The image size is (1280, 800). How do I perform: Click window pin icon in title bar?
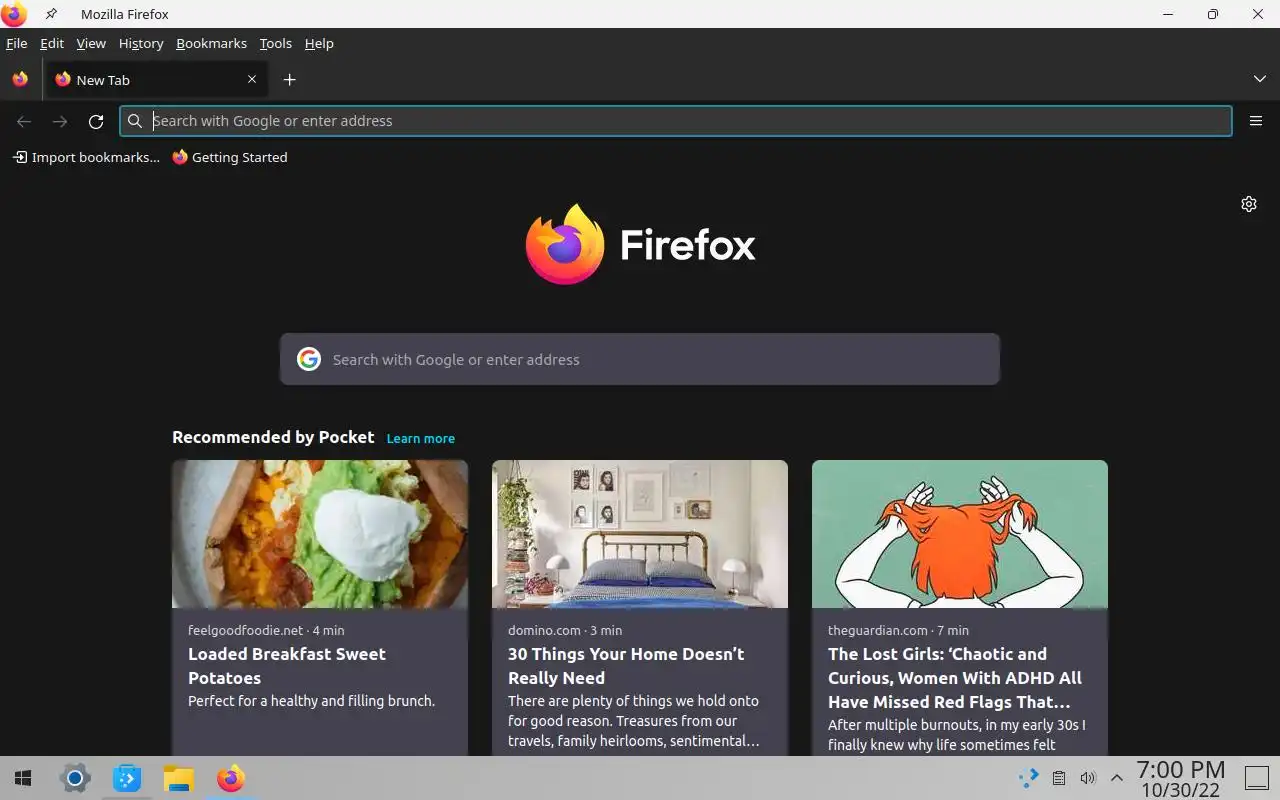point(51,14)
